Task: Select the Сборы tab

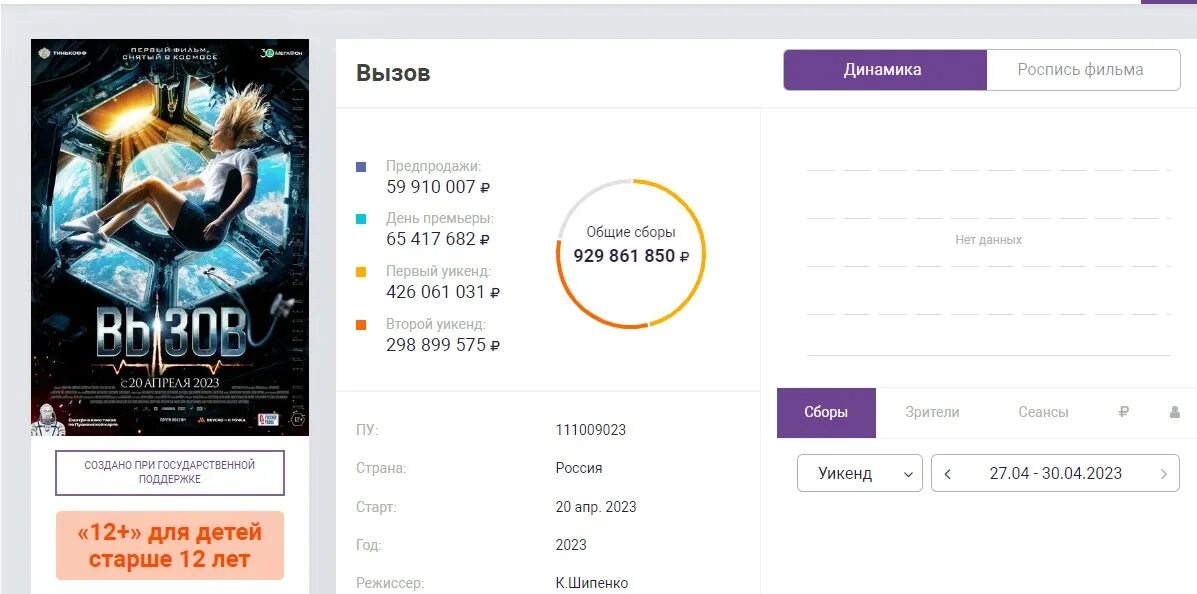Action: (826, 412)
